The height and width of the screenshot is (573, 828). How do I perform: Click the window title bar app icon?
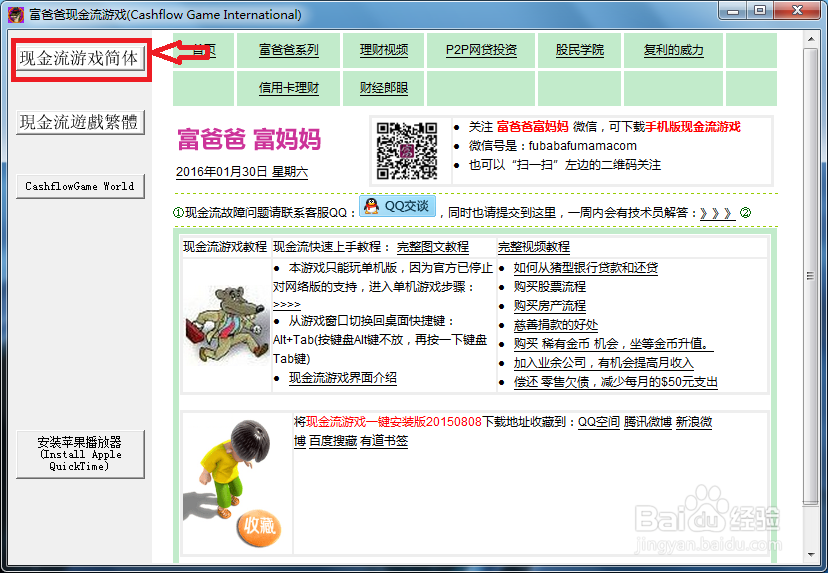tap(15, 14)
